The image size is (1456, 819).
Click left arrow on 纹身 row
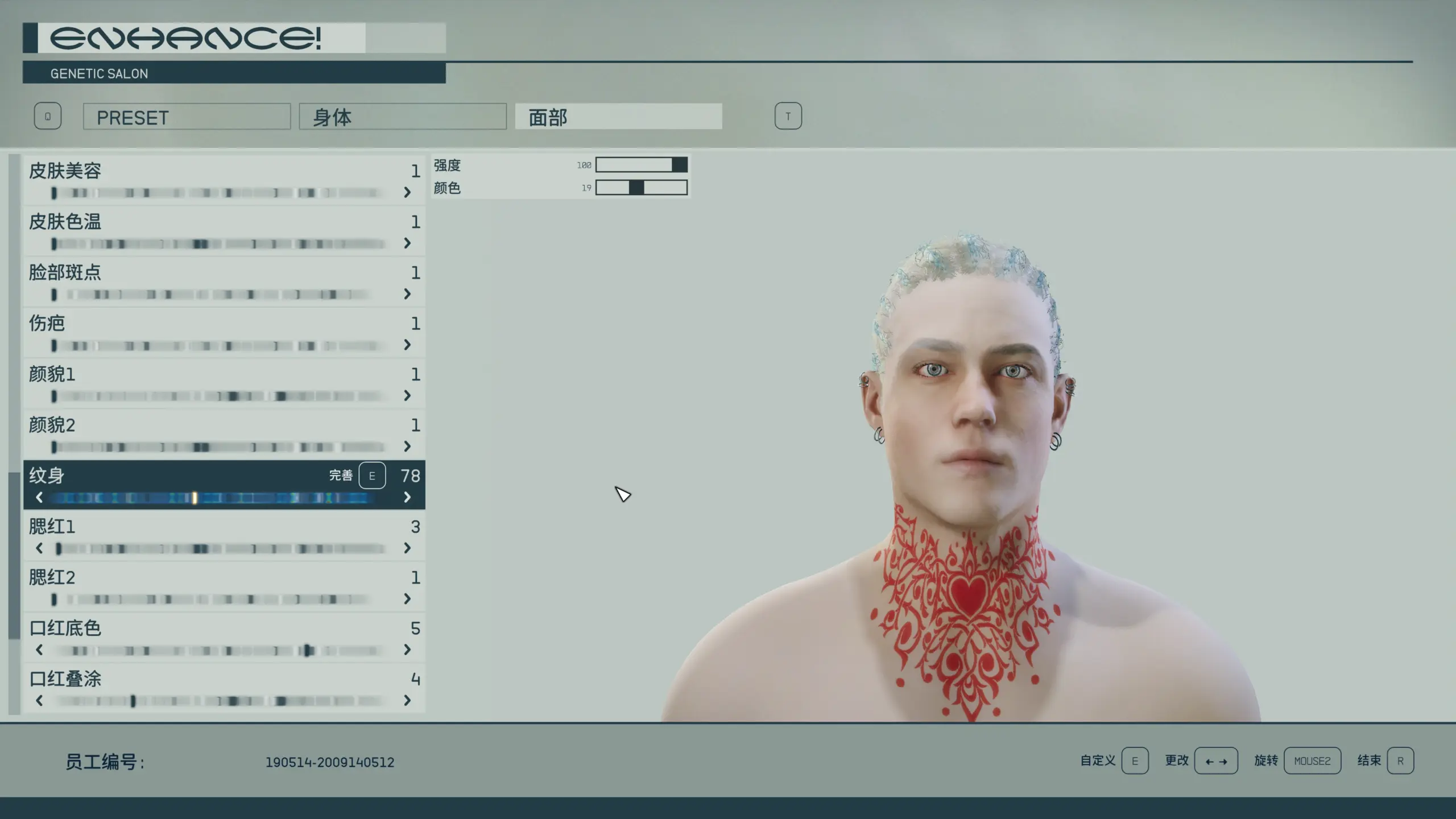(39, 498)
